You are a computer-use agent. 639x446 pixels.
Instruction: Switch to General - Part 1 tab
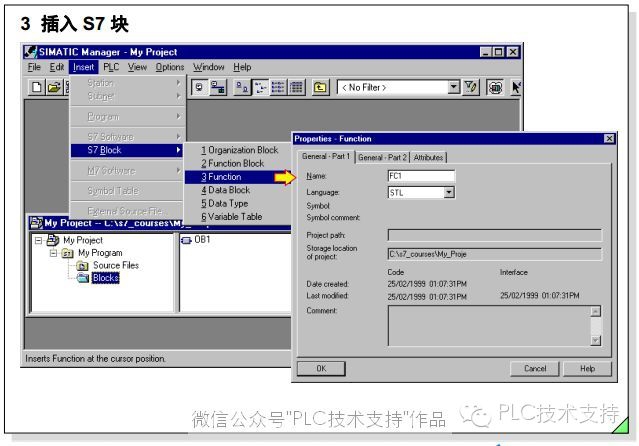pyautogui.click(x=326, y=157)
